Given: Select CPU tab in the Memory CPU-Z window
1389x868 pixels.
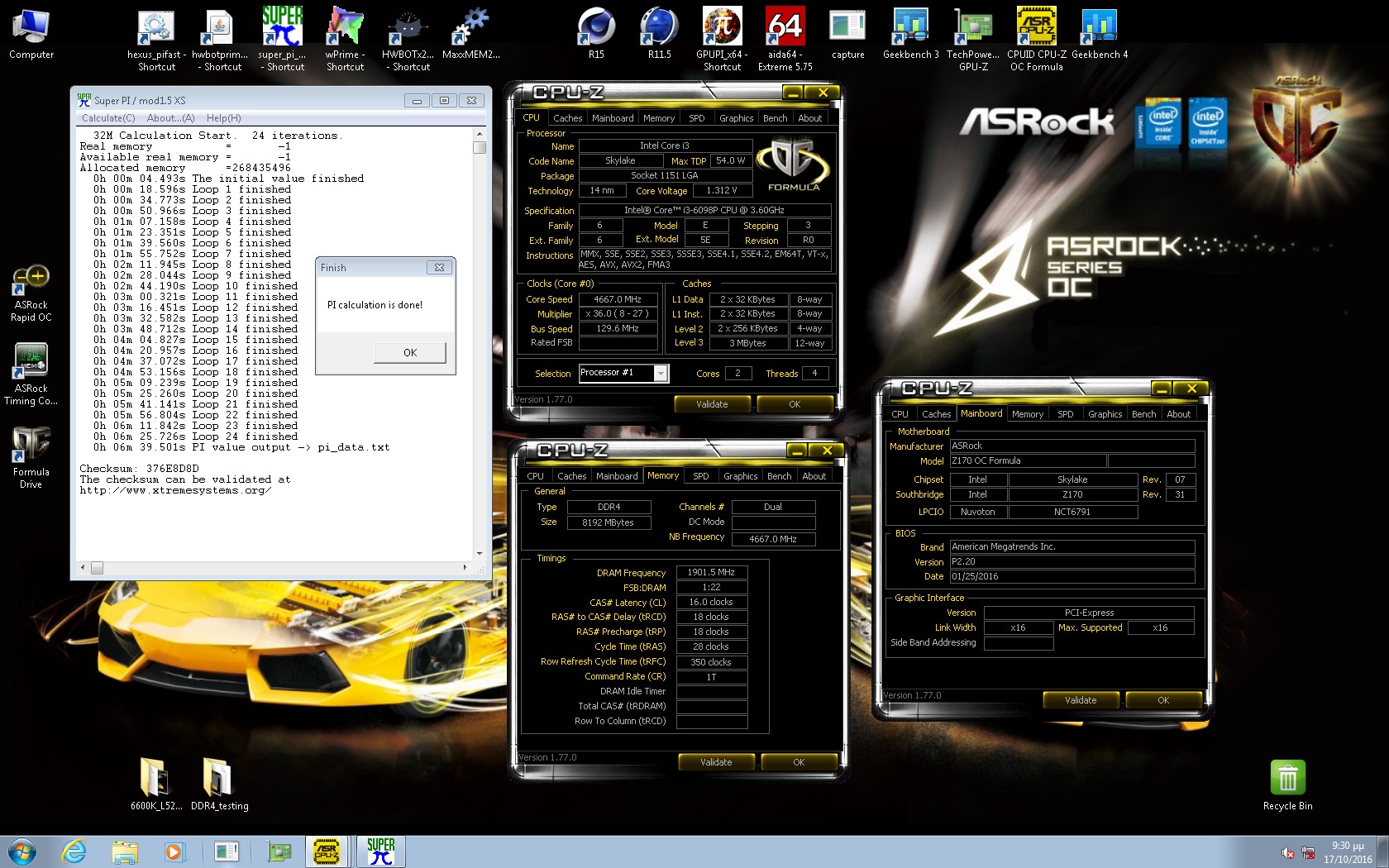Looking at the screenshot, I should (535, 476).
